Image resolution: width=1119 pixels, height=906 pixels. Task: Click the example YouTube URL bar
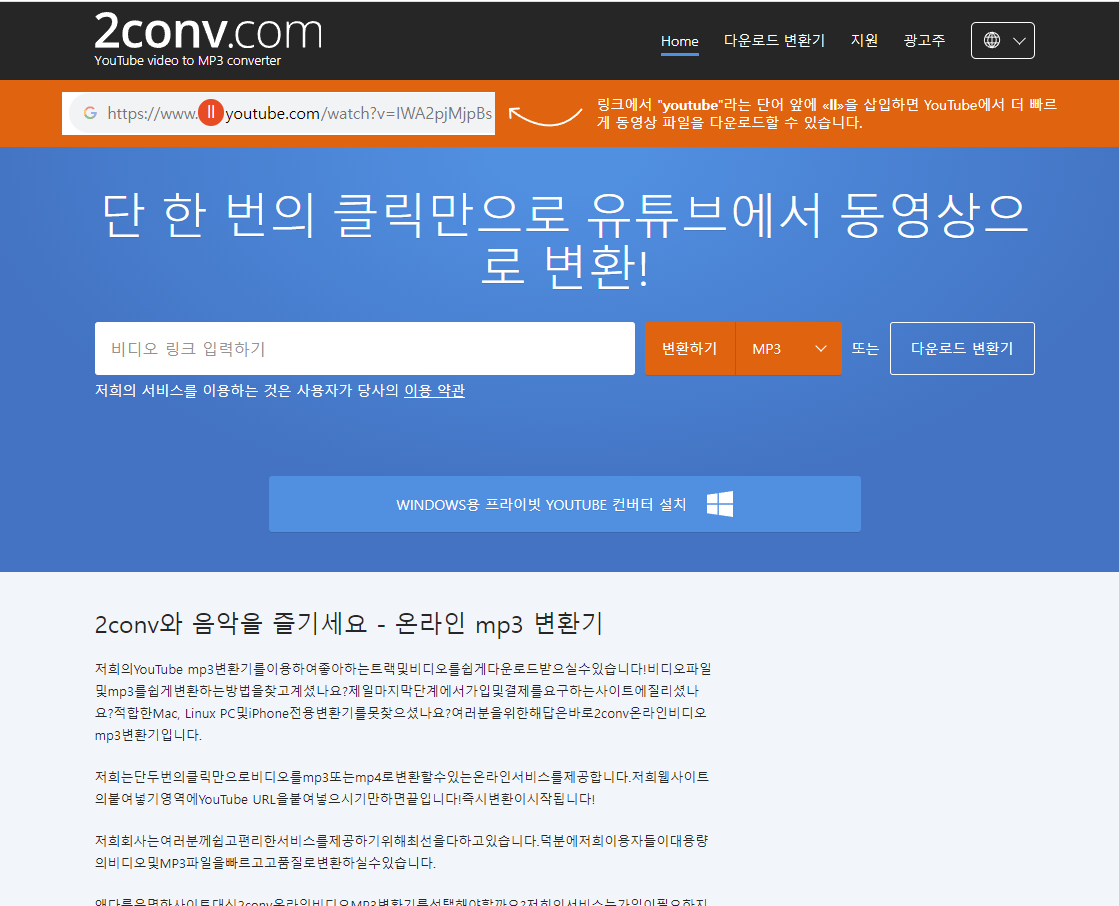[x=278, y=113]
